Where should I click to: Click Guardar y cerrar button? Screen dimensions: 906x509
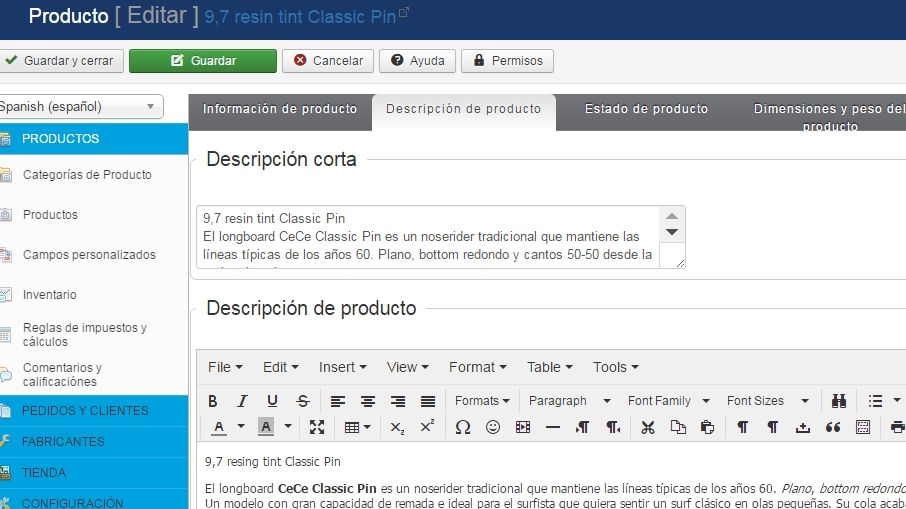61,61
